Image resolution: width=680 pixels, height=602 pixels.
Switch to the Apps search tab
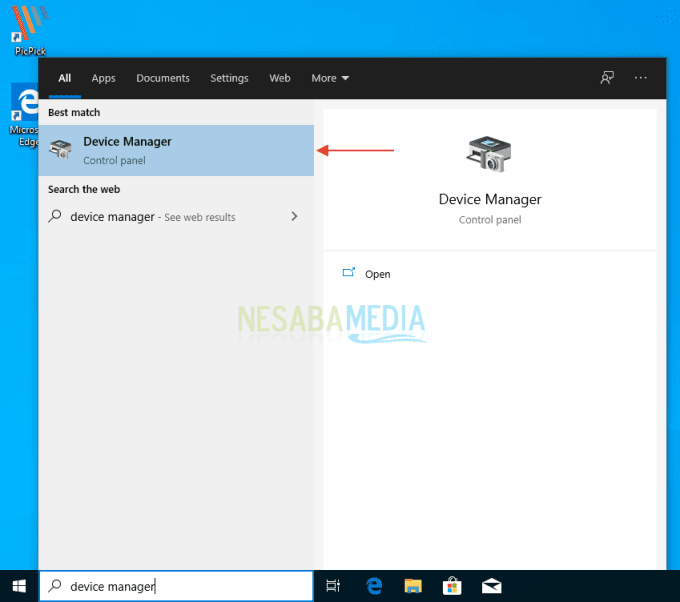[x=103, y=78]
